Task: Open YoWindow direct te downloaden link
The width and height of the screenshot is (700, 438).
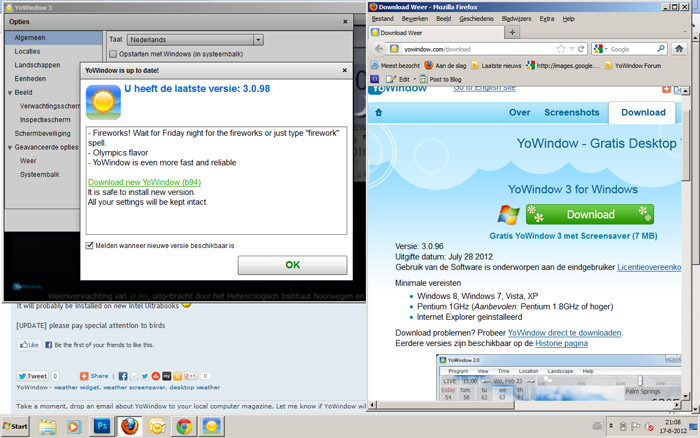Action: (x=564, y=333)
